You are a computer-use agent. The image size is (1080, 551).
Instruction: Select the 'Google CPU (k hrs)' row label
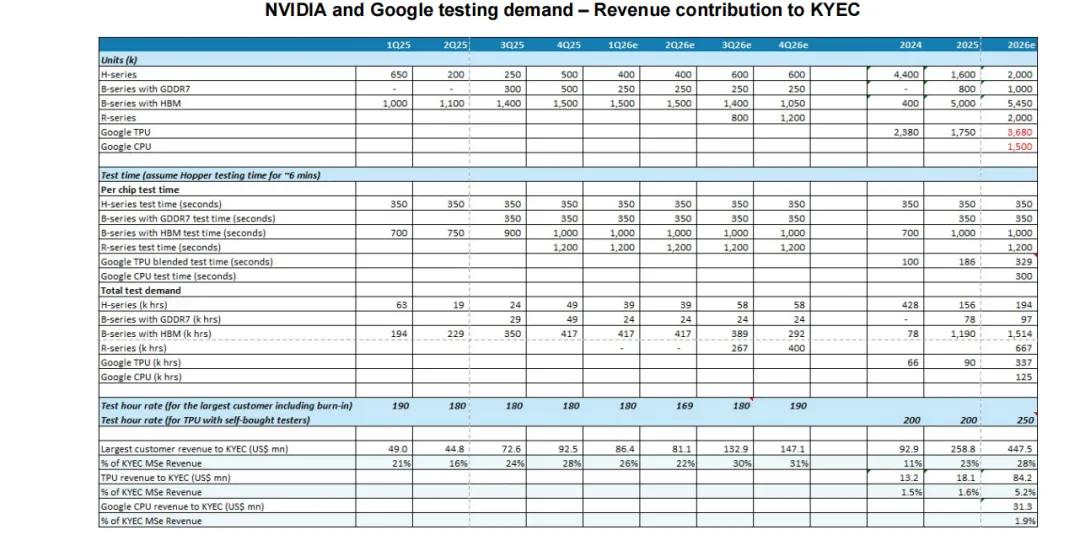[141, 377]
